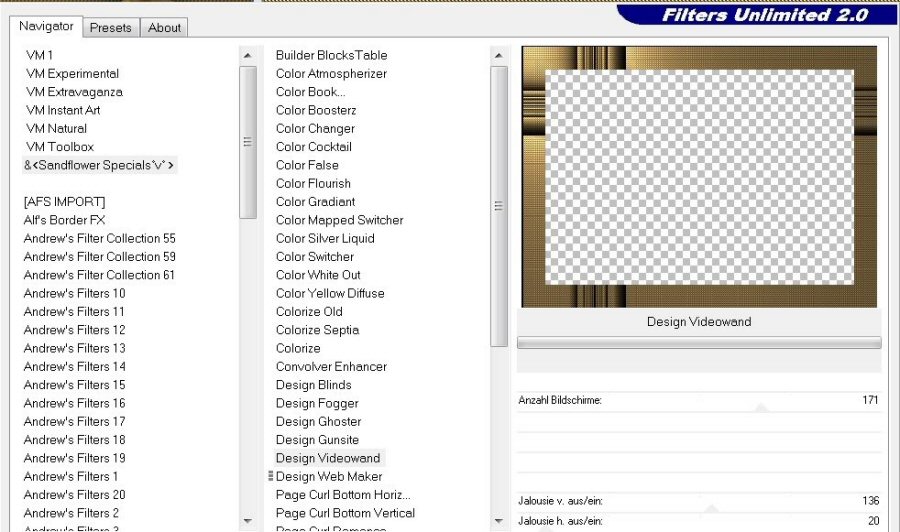Select the Color Atmospherizer filter
Viewport: 900px width, 532px height.
pyautogui.click(x=331, y=74)
